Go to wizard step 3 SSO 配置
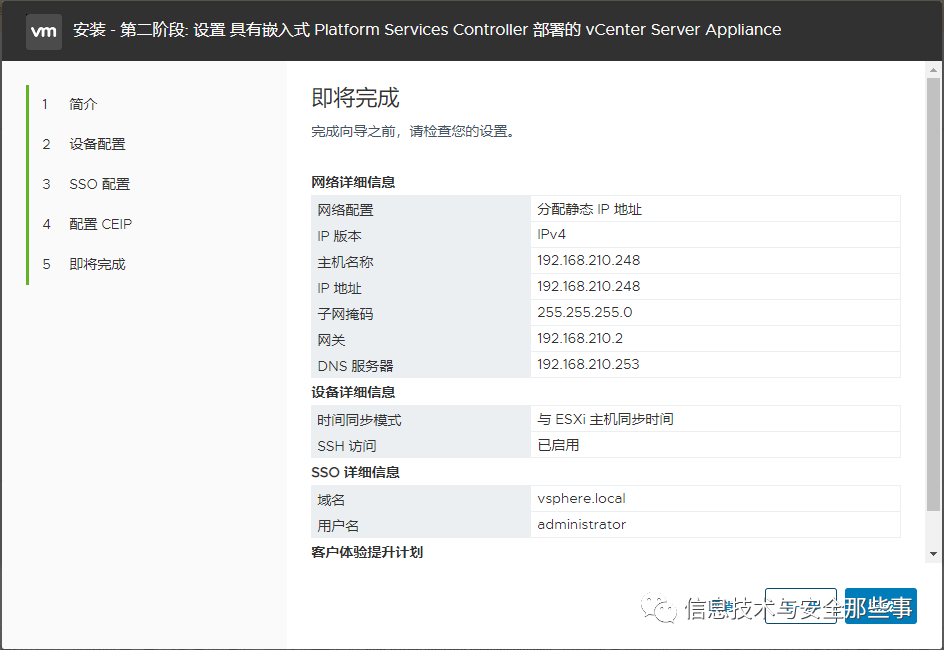This screenshot has height=650, width=944. point(99,184)
